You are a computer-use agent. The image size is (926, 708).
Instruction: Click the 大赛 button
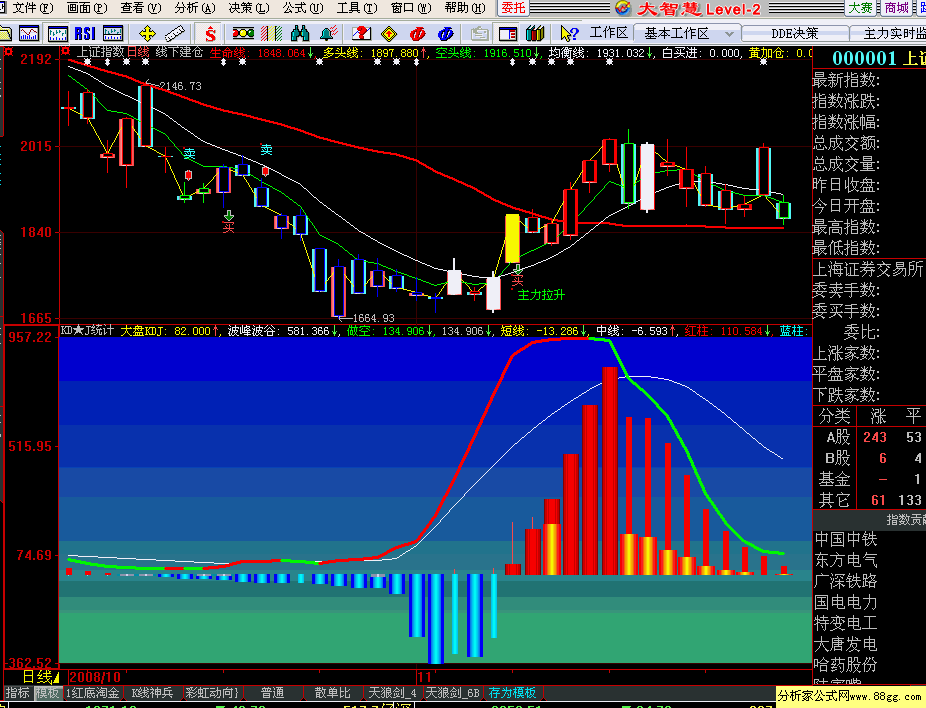tap(860, 8)
